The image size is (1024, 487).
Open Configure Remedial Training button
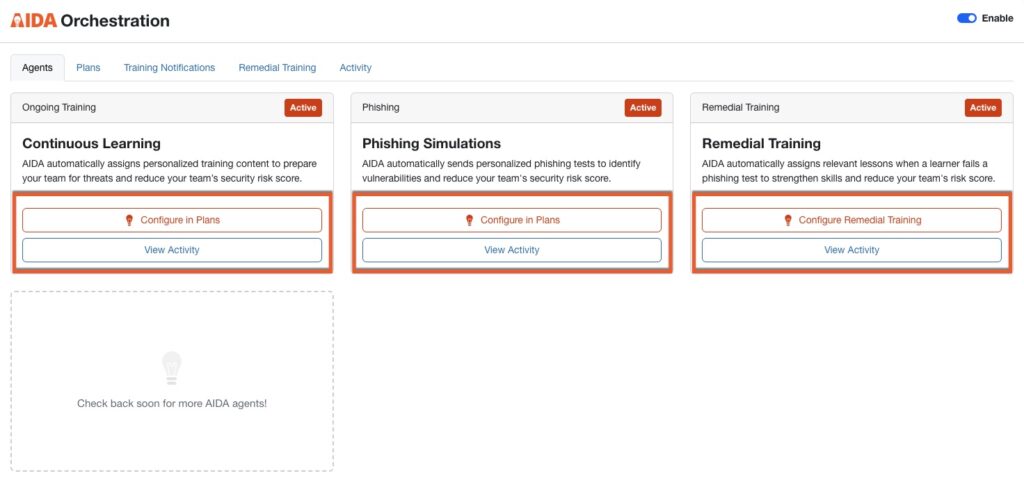pyautogui.click(x=852, y=220)
